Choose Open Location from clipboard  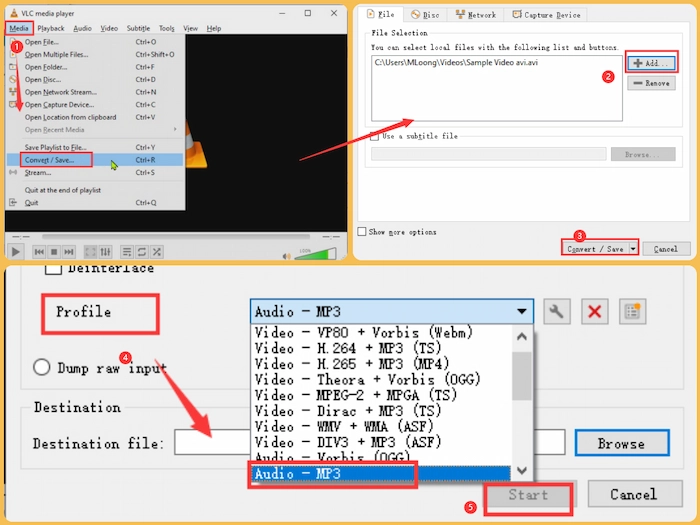point(95,117)
